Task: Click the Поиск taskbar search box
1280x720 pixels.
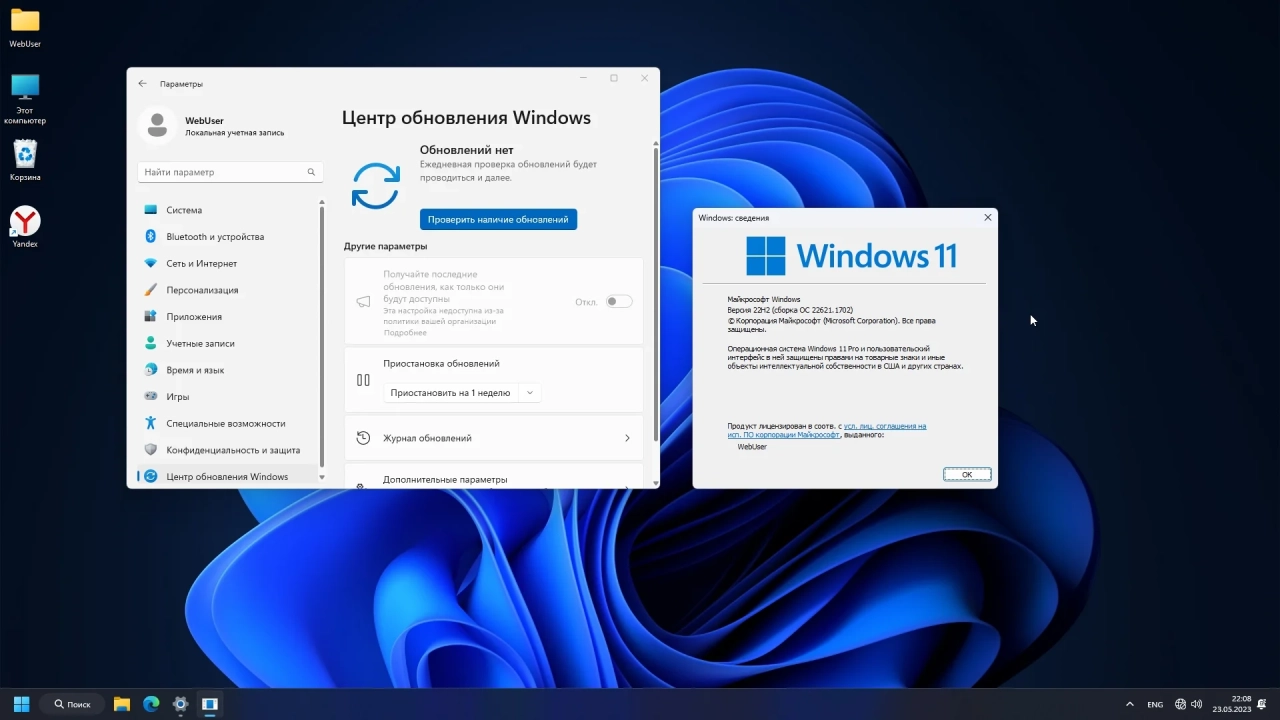Action: pyautogui.click(x=73, y=704)
